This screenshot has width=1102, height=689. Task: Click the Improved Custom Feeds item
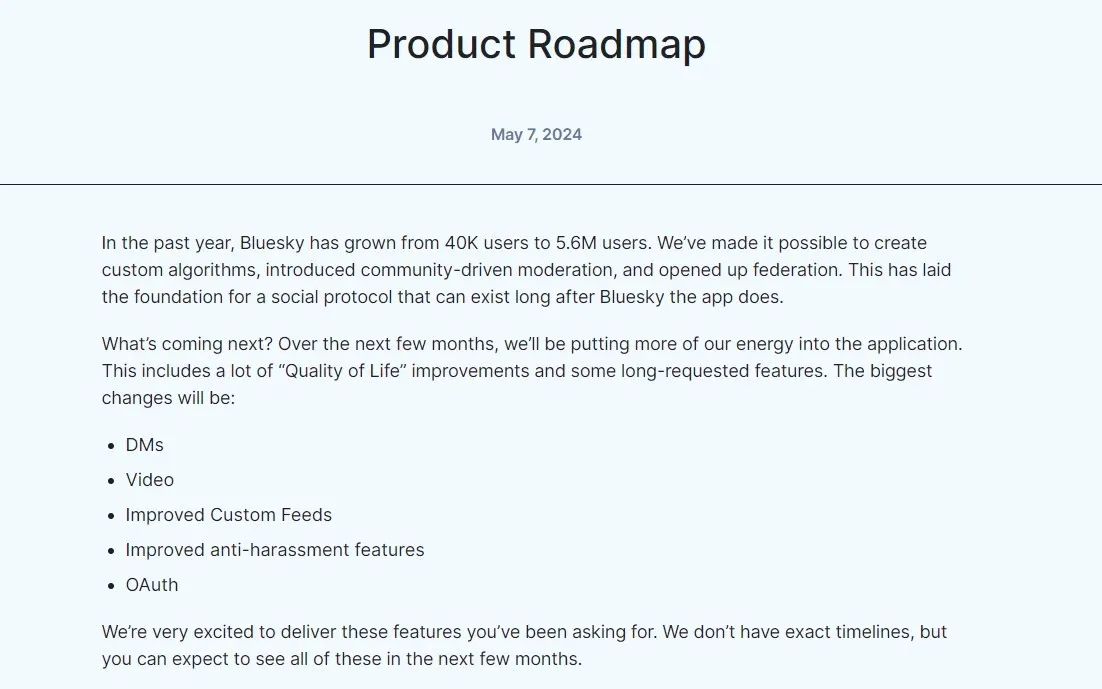[228, 515]
